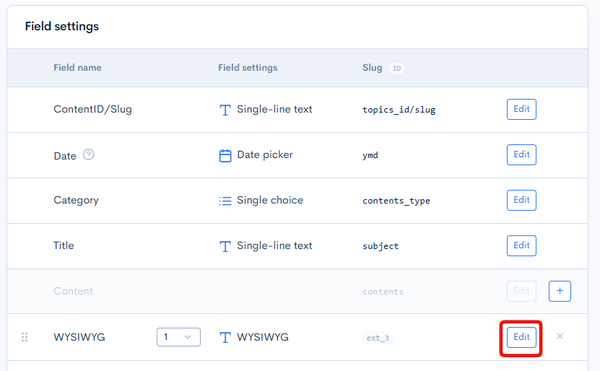Open the WYSIWYG number dropdown showing 1
Screen dimensions: 600x371
point(178,337)
